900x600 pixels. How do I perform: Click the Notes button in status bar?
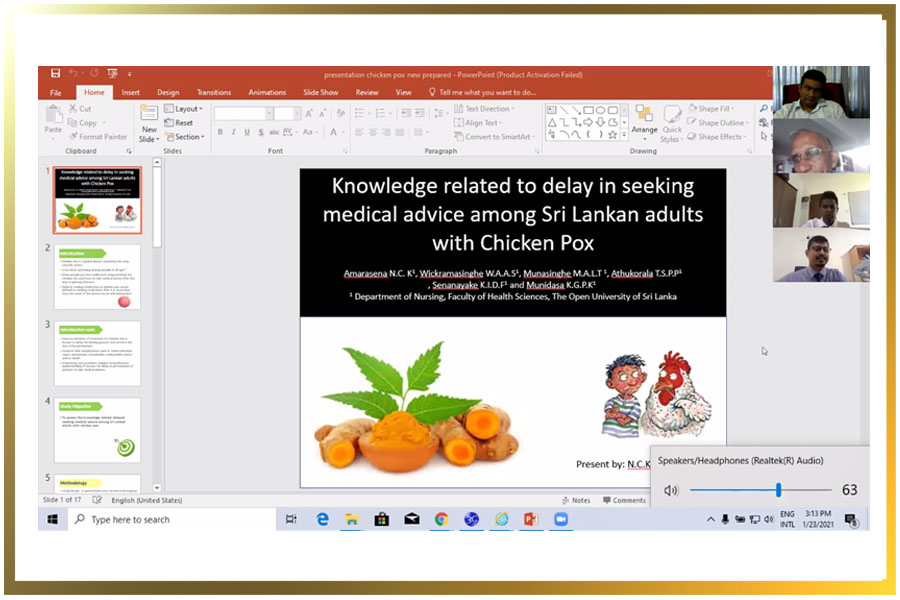tap(576, 501)
